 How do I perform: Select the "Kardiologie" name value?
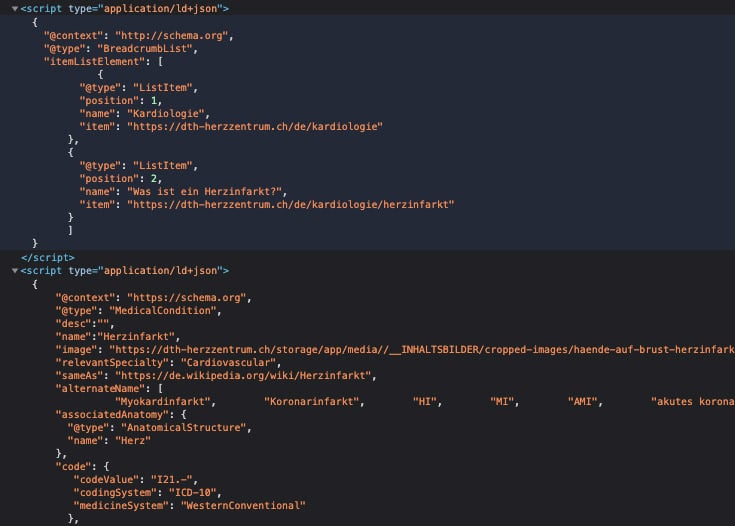click(166, 113)
